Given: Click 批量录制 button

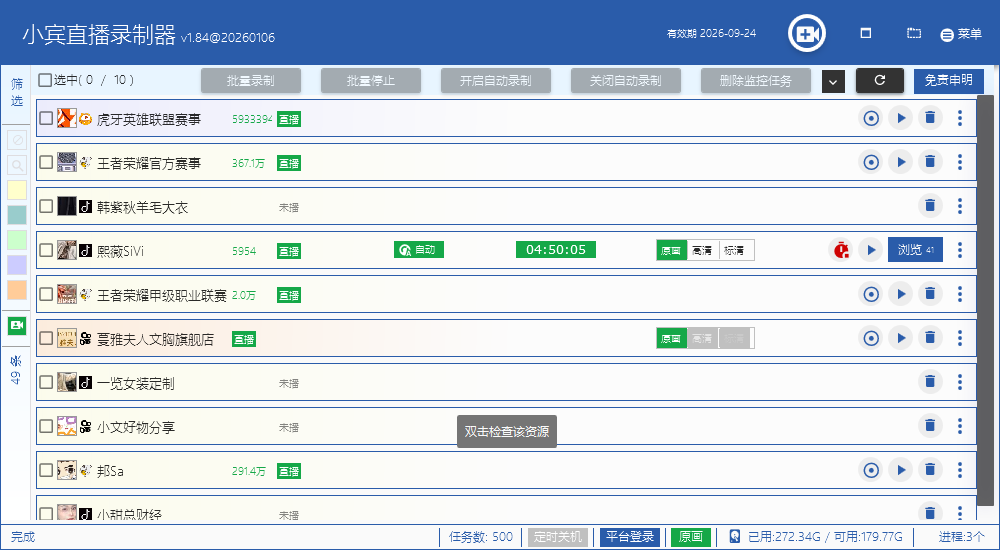Looking at the screenshot, I should pyautogui.click(x=251, y=81).
